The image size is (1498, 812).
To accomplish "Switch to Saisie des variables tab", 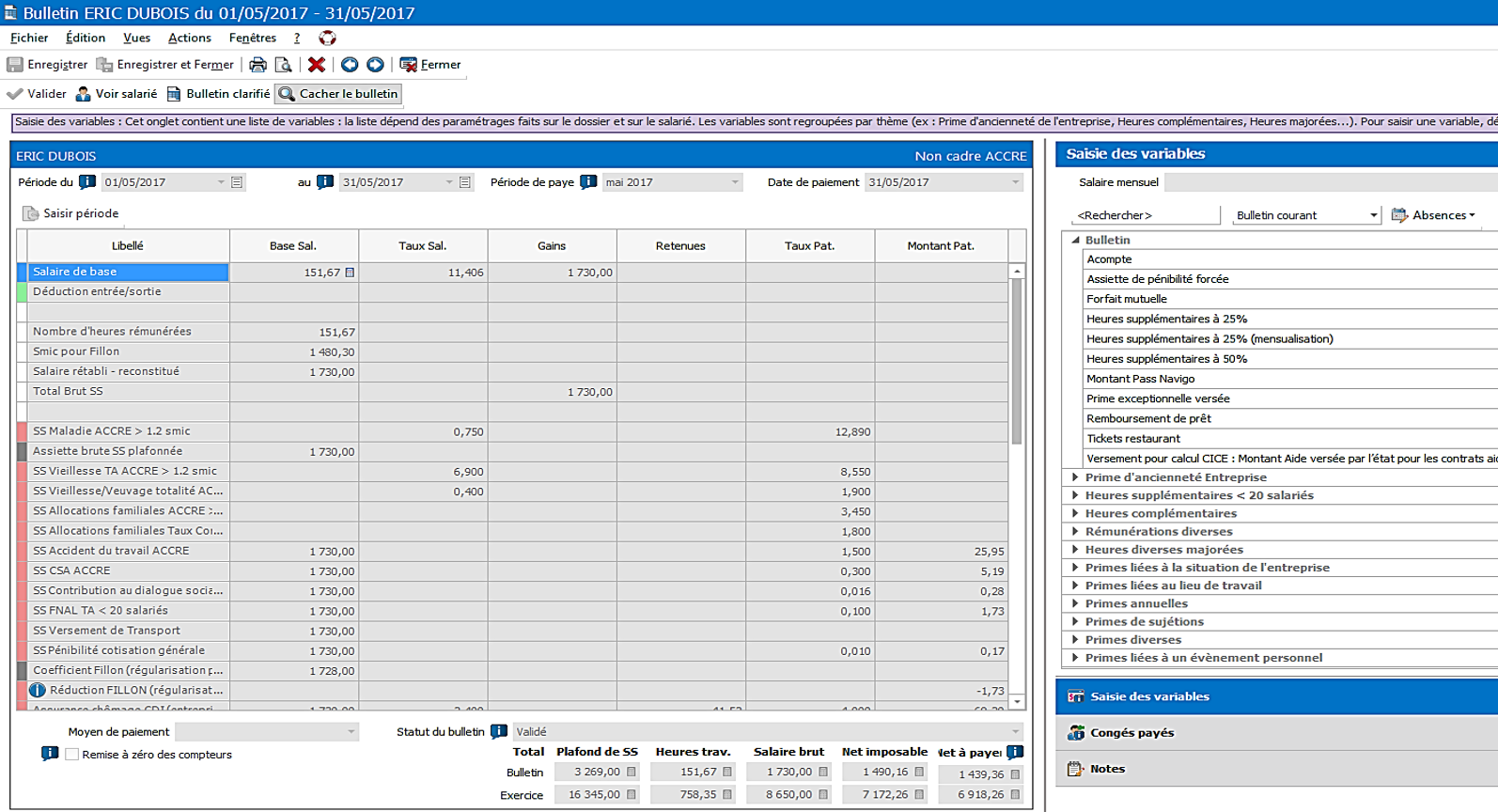I will pos(1276,696).
